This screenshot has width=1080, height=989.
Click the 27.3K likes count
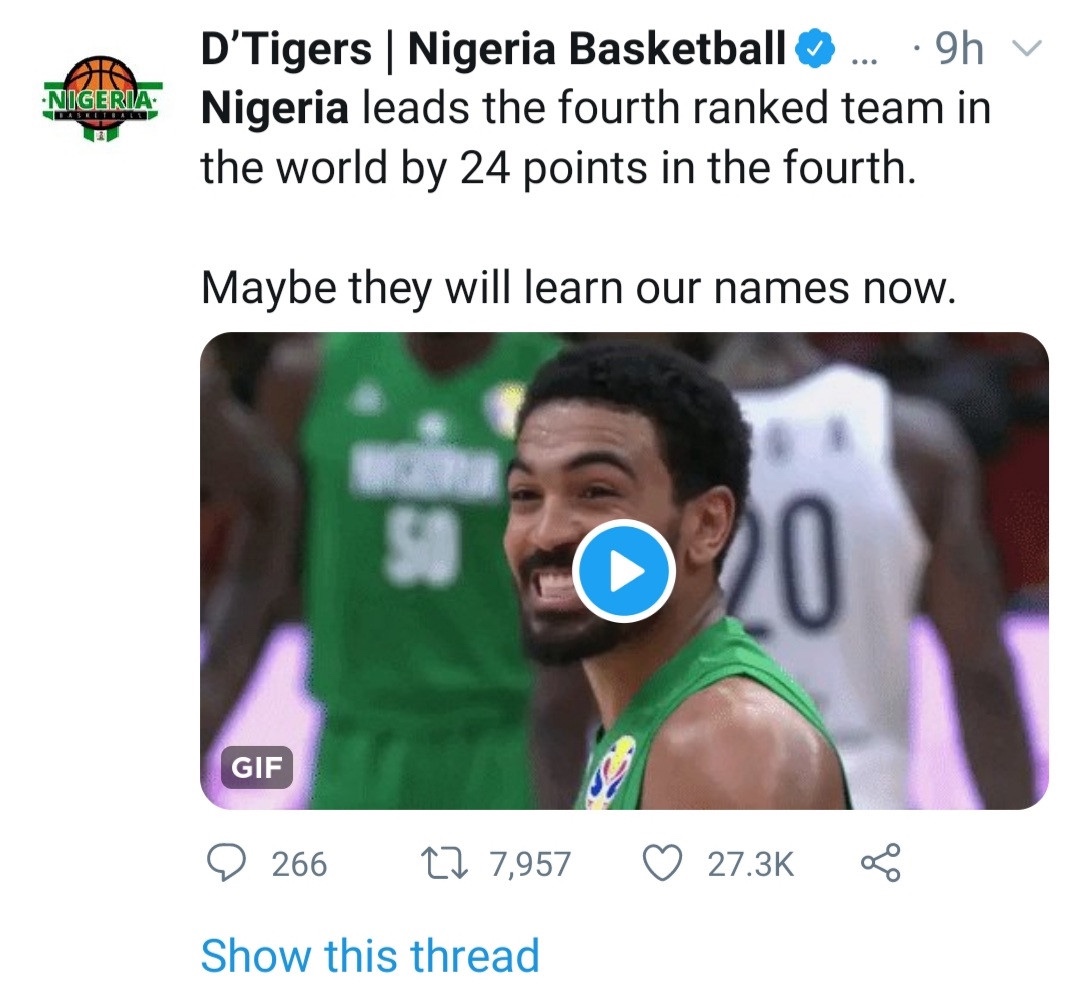(751, 864)
